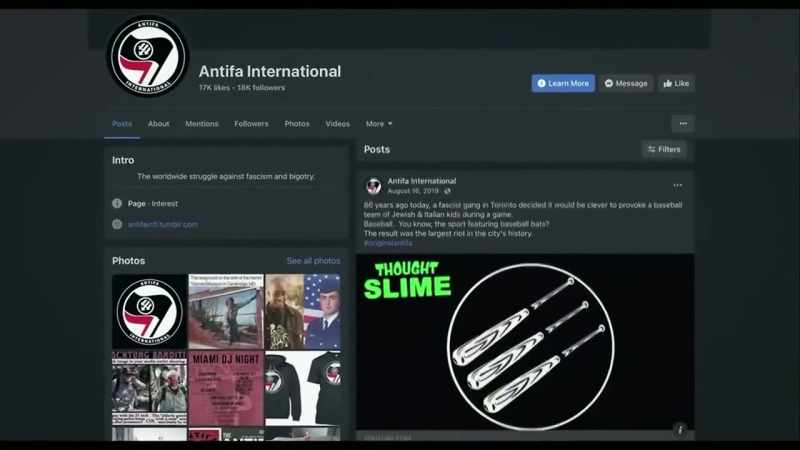Open the memorial plaque photo thumbnail
This screenshot has width=800, height=450.
click(226, 311)
